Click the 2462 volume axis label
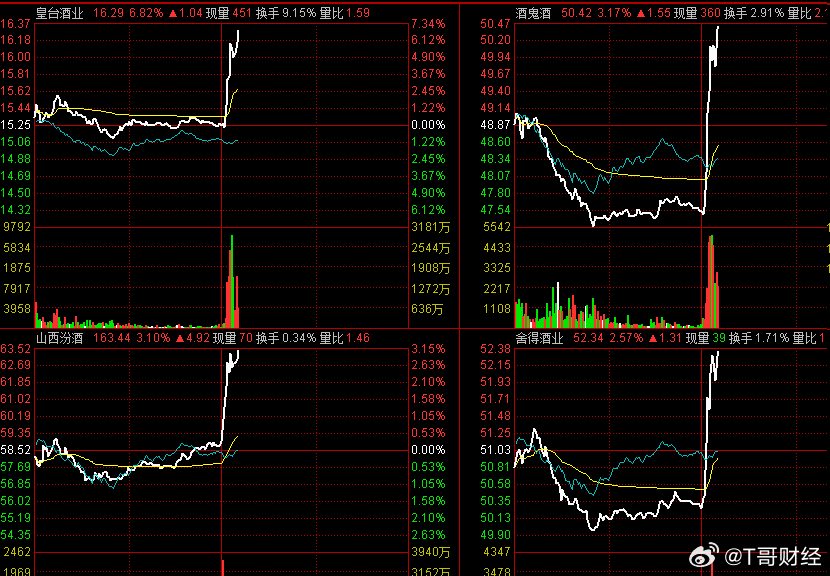Image resolution: width=830 pixels, height=576 pixels. 18,552
